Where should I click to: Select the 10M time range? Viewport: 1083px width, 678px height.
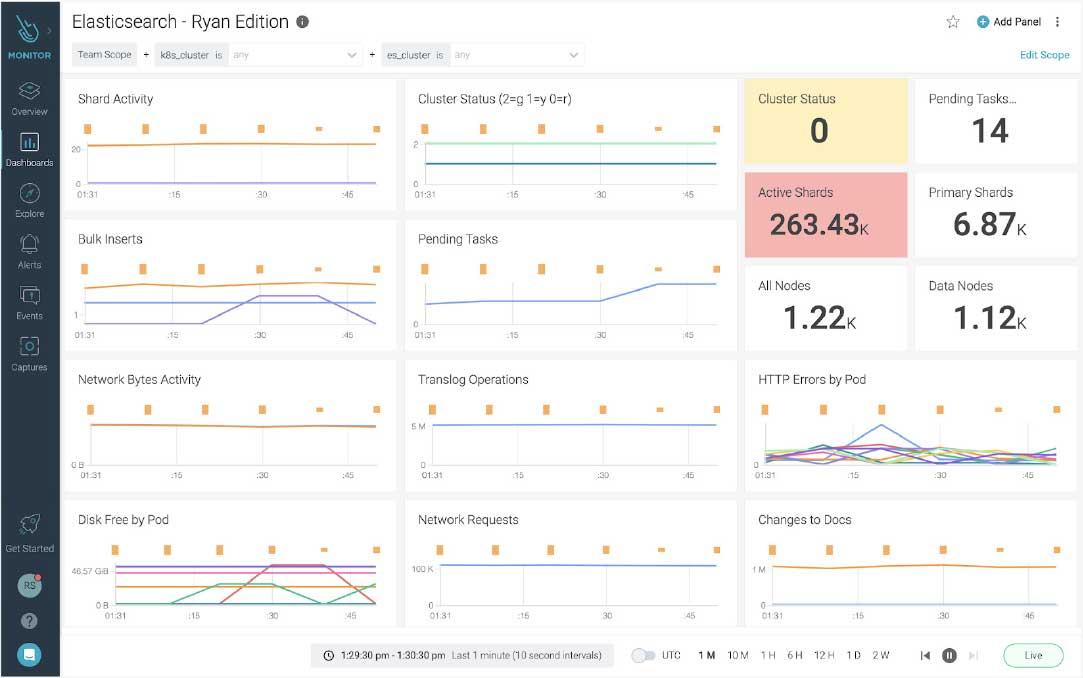pyautogui.click(x=737, y=656)
